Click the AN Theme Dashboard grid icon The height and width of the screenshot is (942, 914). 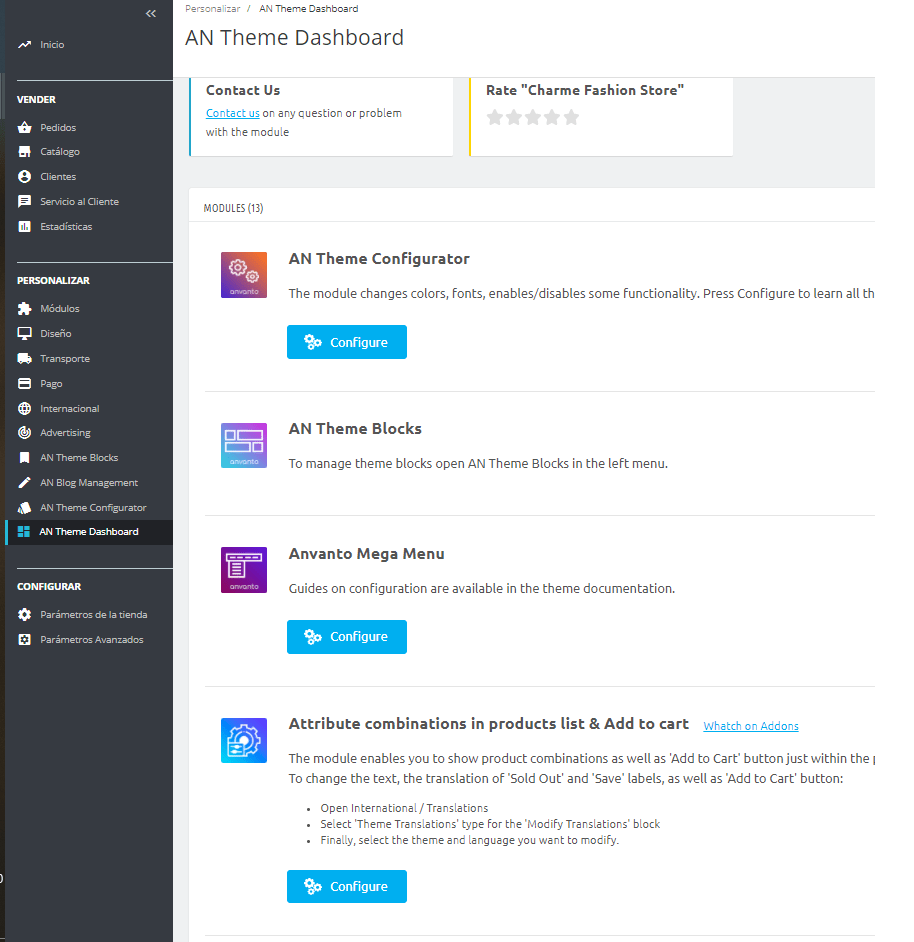23,532
